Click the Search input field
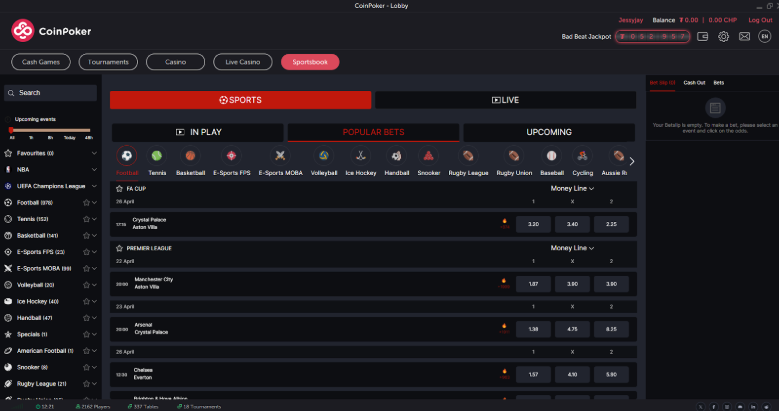Image resolution: width=780 pixels, height=411 pixels. 50,93
